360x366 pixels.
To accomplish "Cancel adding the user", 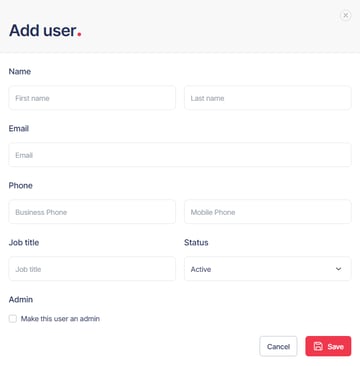I will coord(278,346).
